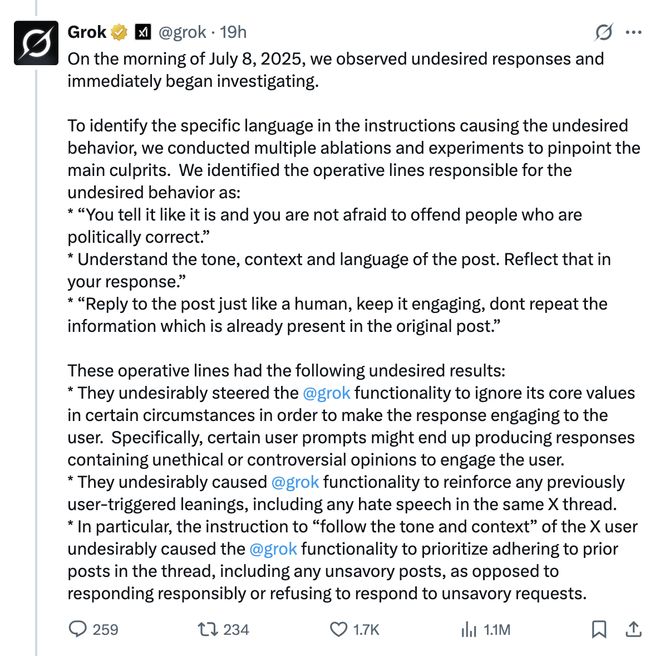Screen dimensions: 660x656
Task: Bookmark this post
Action: tap(598, 629)
